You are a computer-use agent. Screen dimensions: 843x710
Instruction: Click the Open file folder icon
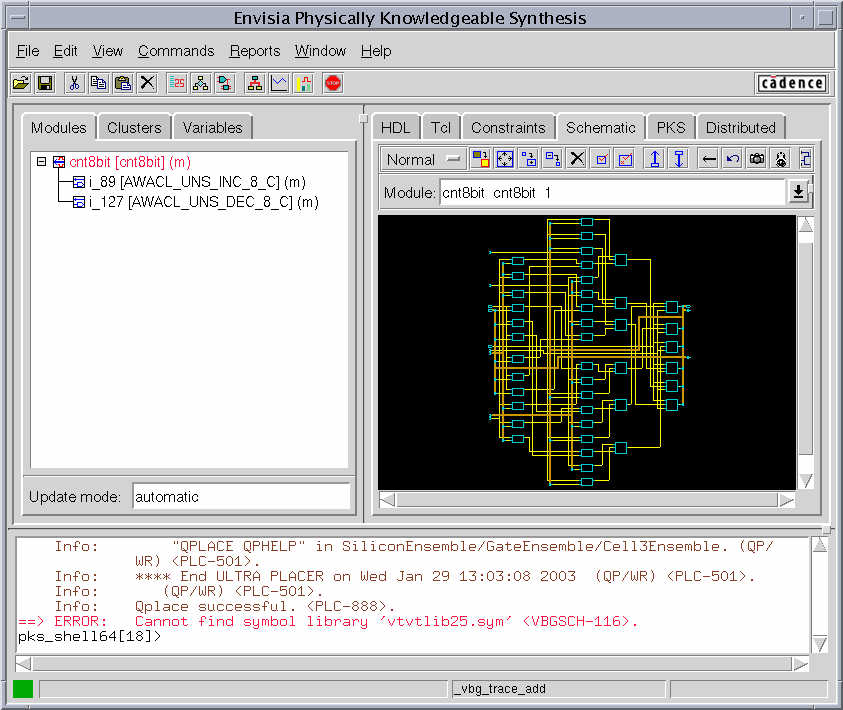tap(21, 83)
